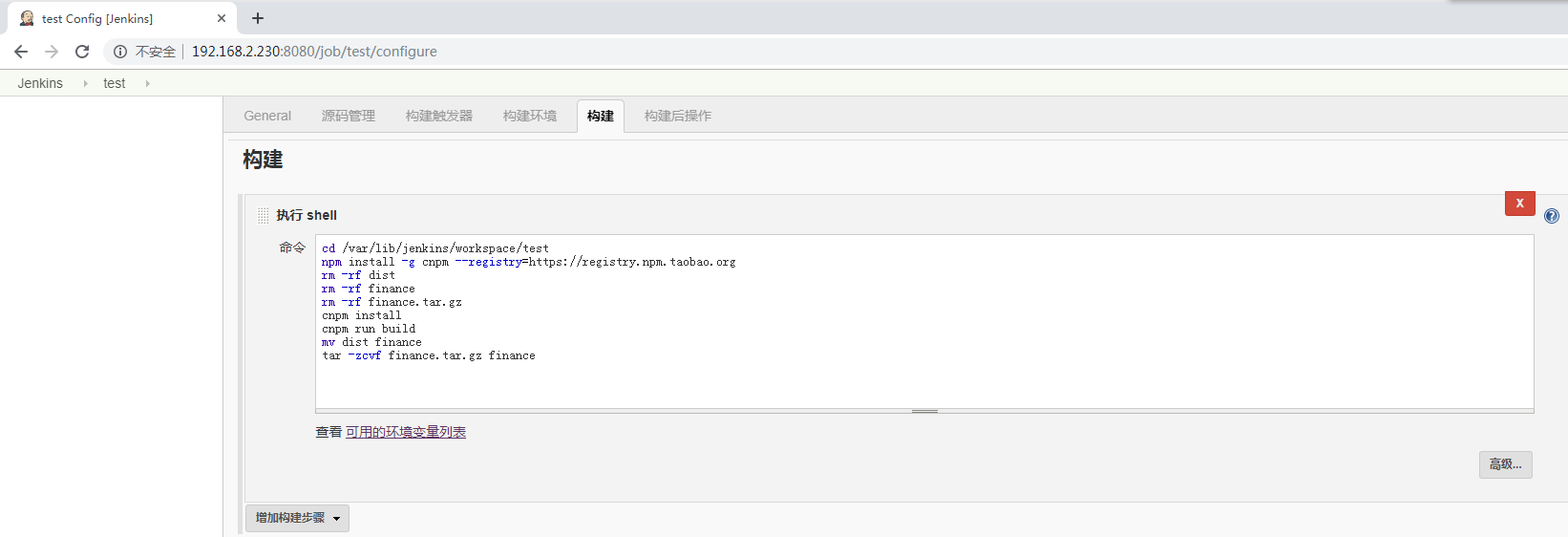Click the browser address bar URL
The width and height of the screenshot is (1568, 537).
314,52
